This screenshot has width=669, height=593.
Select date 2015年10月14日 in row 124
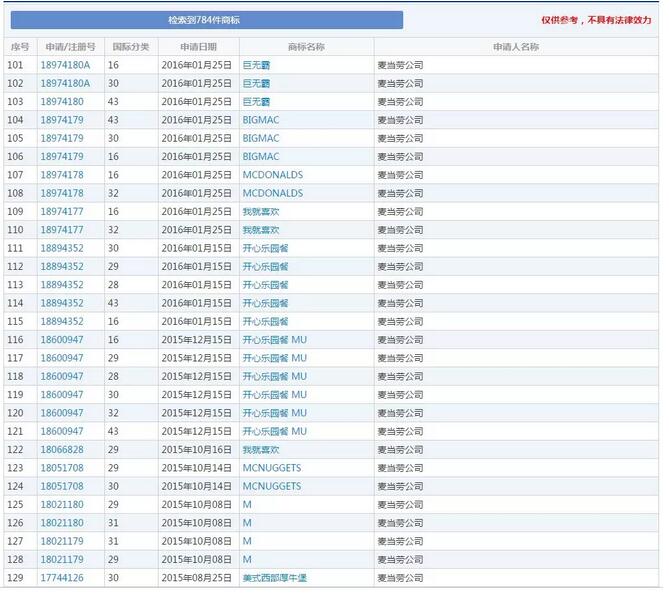coord(197,486)
